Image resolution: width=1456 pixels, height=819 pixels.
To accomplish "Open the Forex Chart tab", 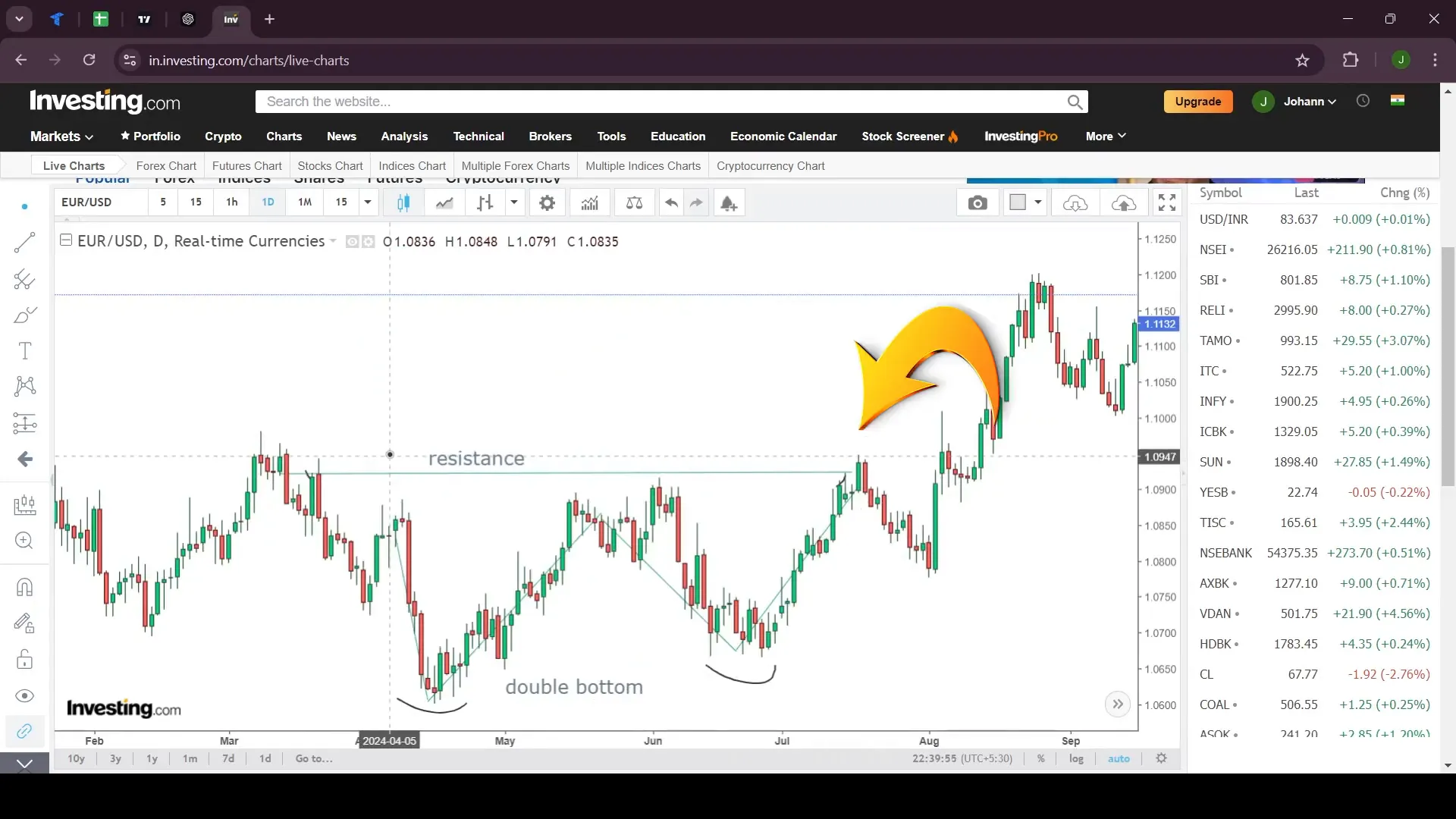I will point(166,166).
